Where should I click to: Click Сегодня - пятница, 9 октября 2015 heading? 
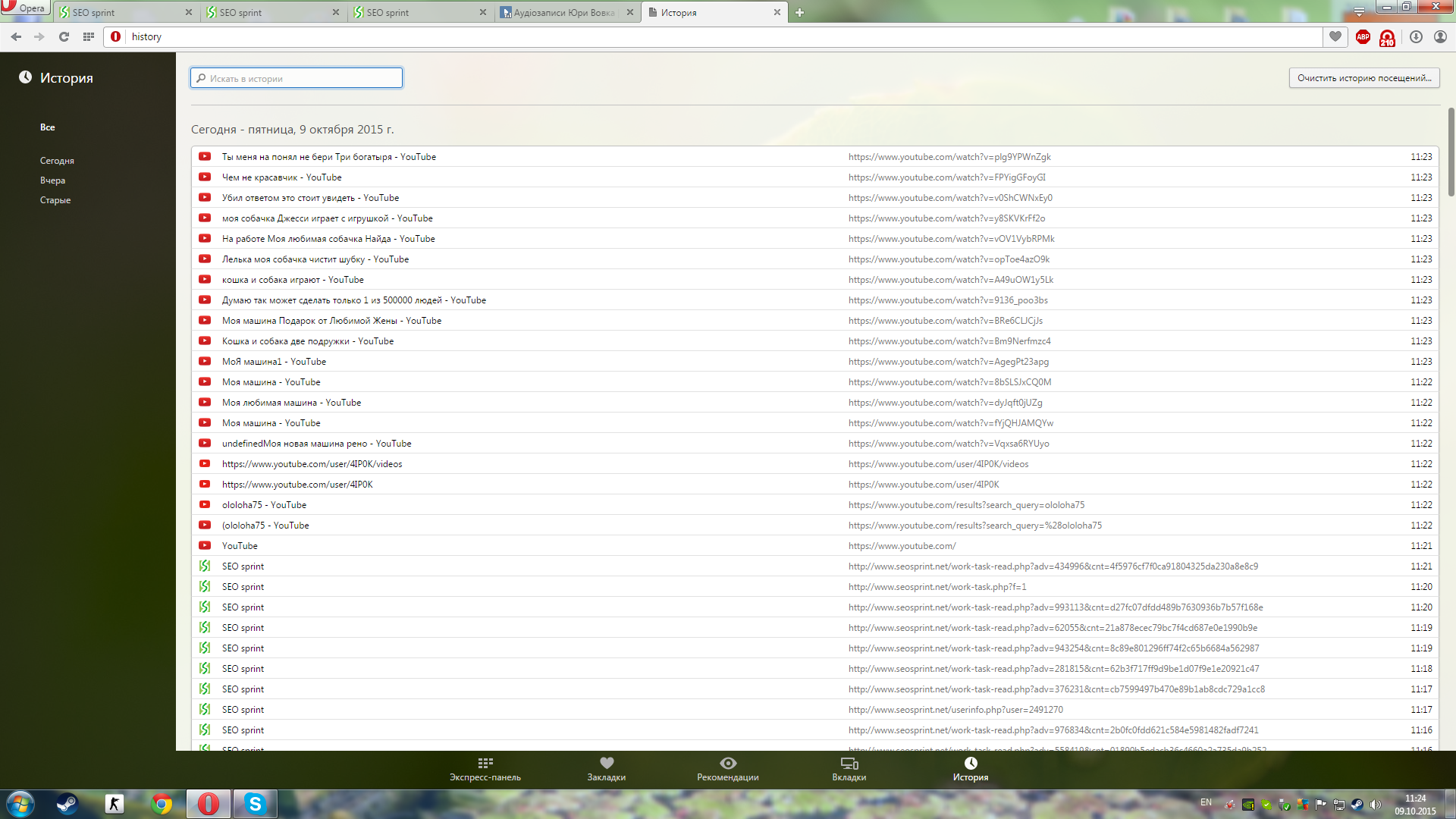[293, 130]
